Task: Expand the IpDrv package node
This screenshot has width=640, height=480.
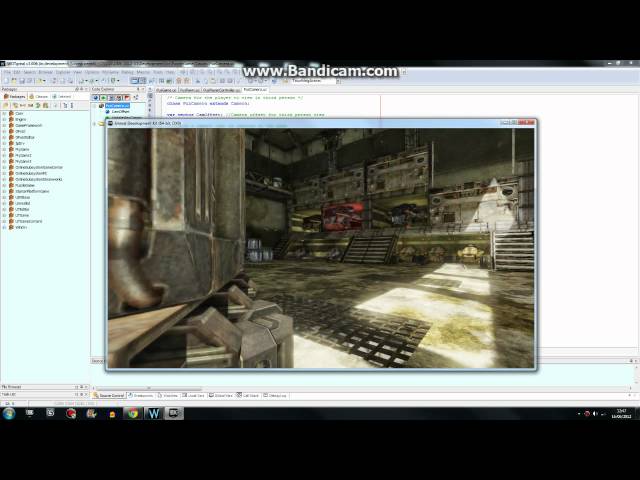Action: coord(4,144)
